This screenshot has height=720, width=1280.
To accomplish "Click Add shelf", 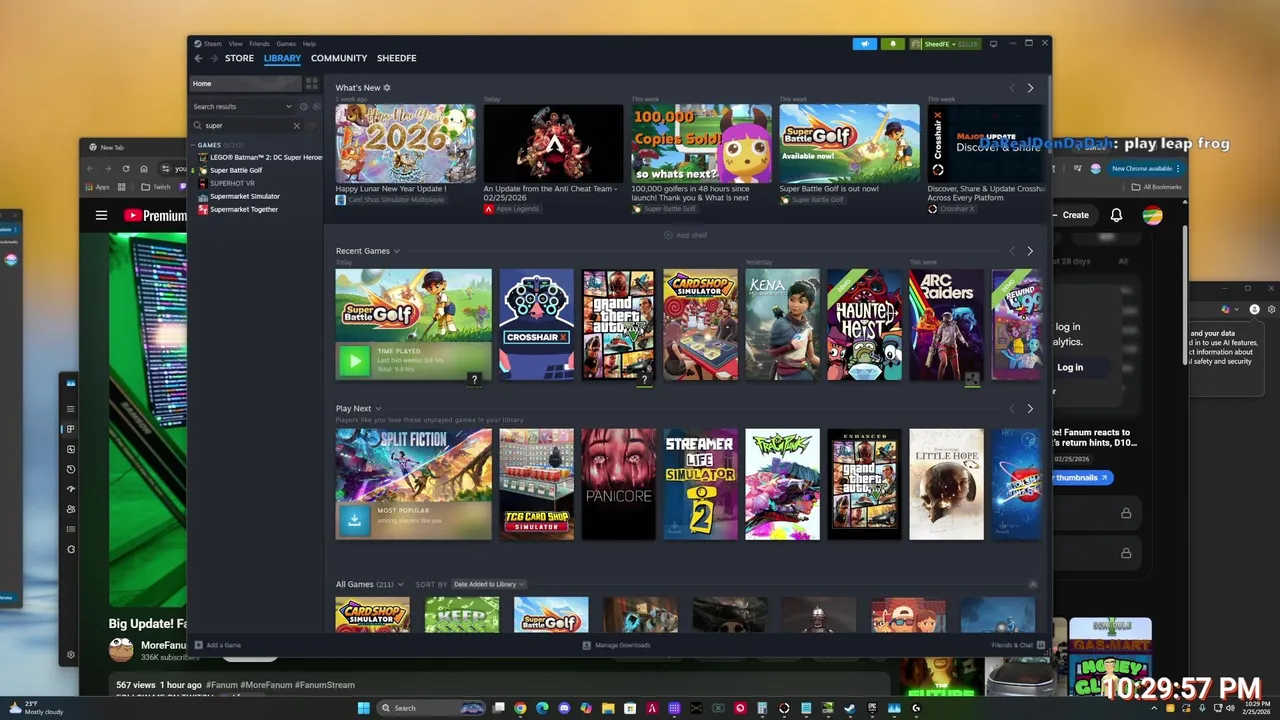I will 686,235.
